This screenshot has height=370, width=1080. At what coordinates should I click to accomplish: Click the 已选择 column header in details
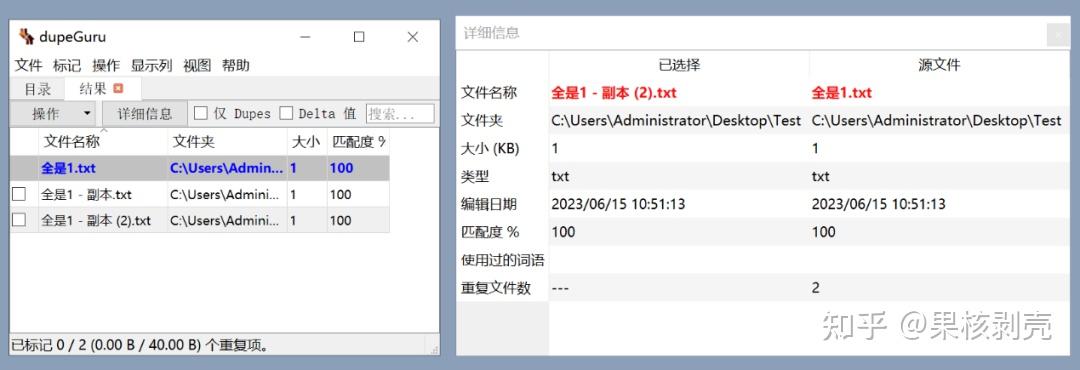click(679, 65)
